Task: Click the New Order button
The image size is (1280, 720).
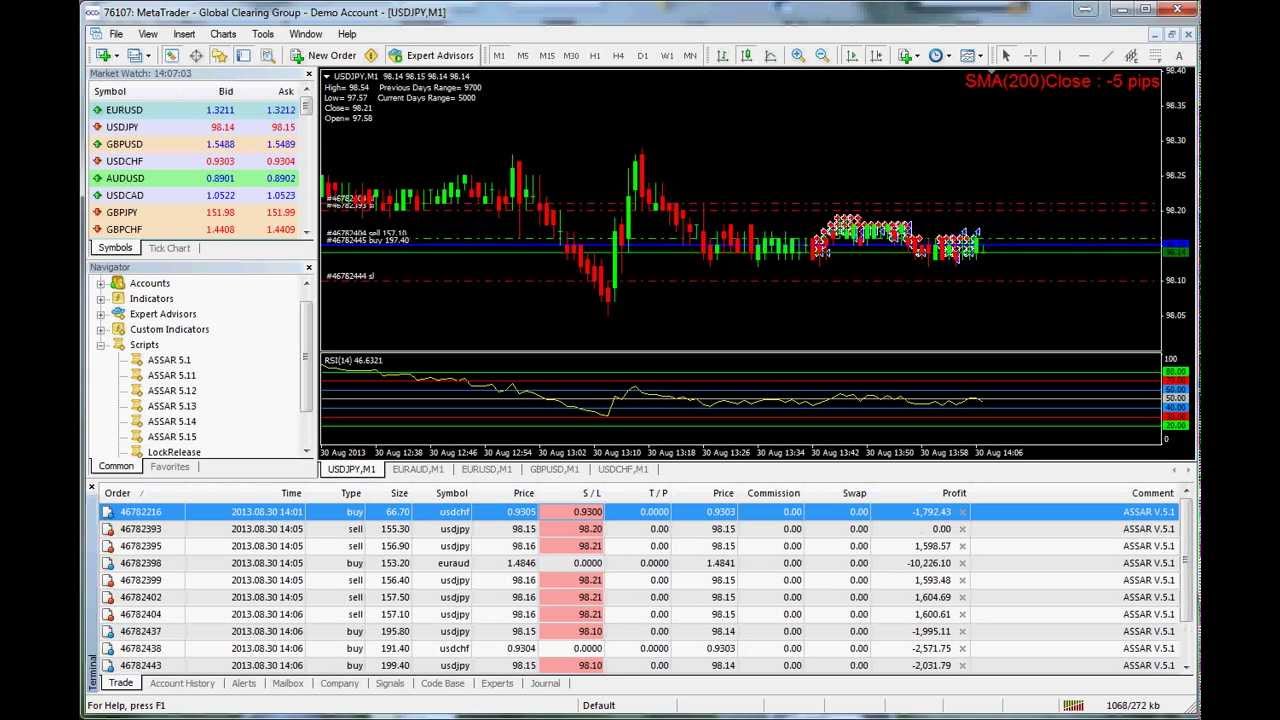Action: tap(323, 56)
